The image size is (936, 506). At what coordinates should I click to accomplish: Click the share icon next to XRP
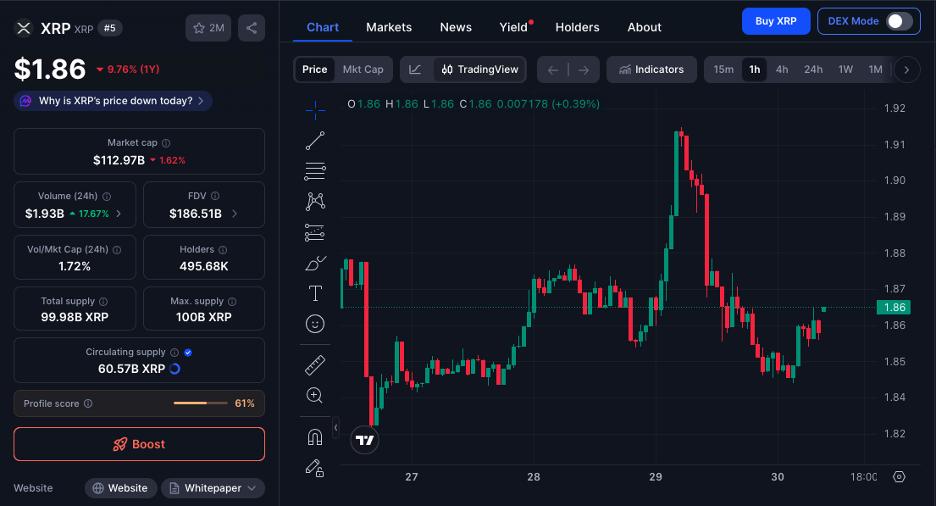(x=251, y=28)
